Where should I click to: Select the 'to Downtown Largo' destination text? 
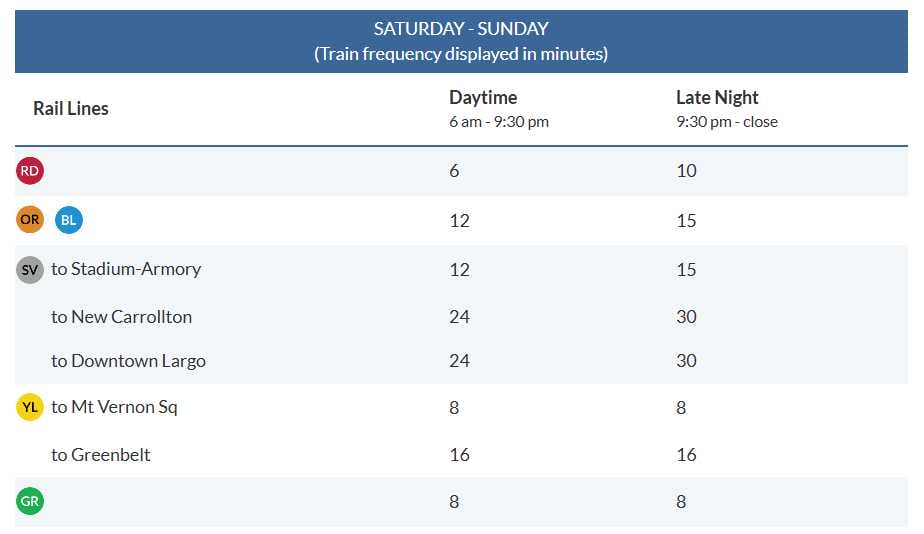coord(129,361)
